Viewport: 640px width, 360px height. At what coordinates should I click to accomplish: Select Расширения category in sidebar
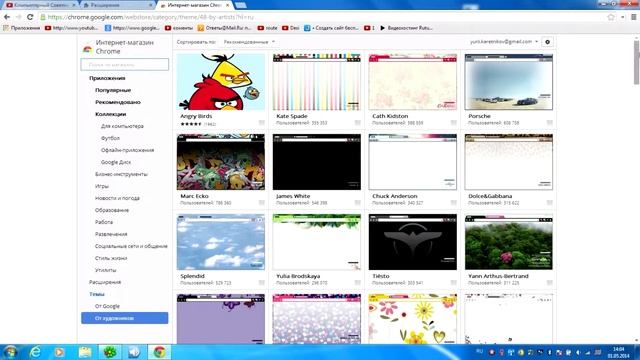click(x=105, y=282)
